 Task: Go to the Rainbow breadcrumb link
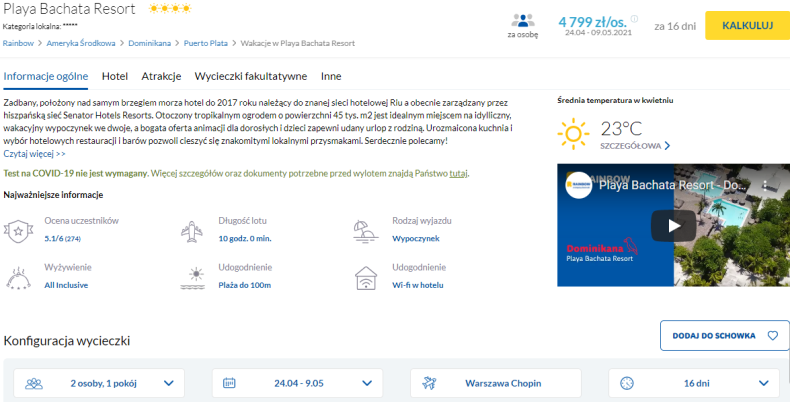(x=18, y=43)
